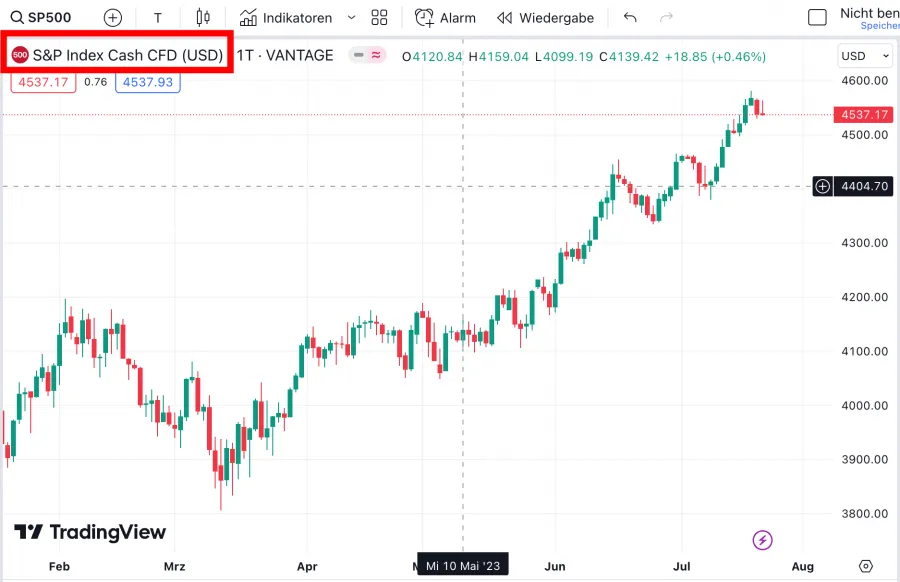Image resolution: width=900 pixels, height=582 pixels.
Task: Add a comparison symbol via plus icon
Action: pyautogui.click(x=112, y=17)
